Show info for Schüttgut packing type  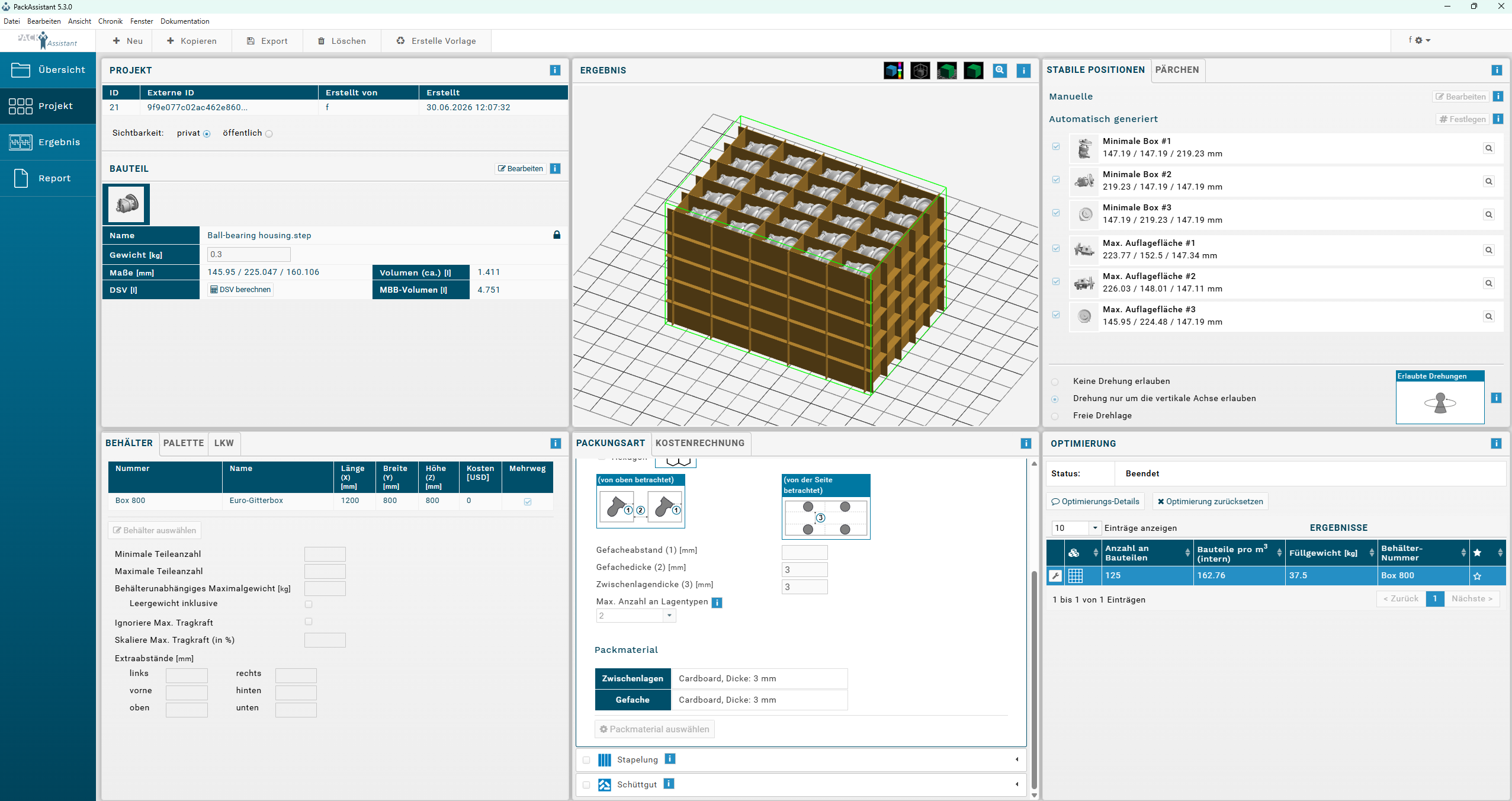pos(669,784)
